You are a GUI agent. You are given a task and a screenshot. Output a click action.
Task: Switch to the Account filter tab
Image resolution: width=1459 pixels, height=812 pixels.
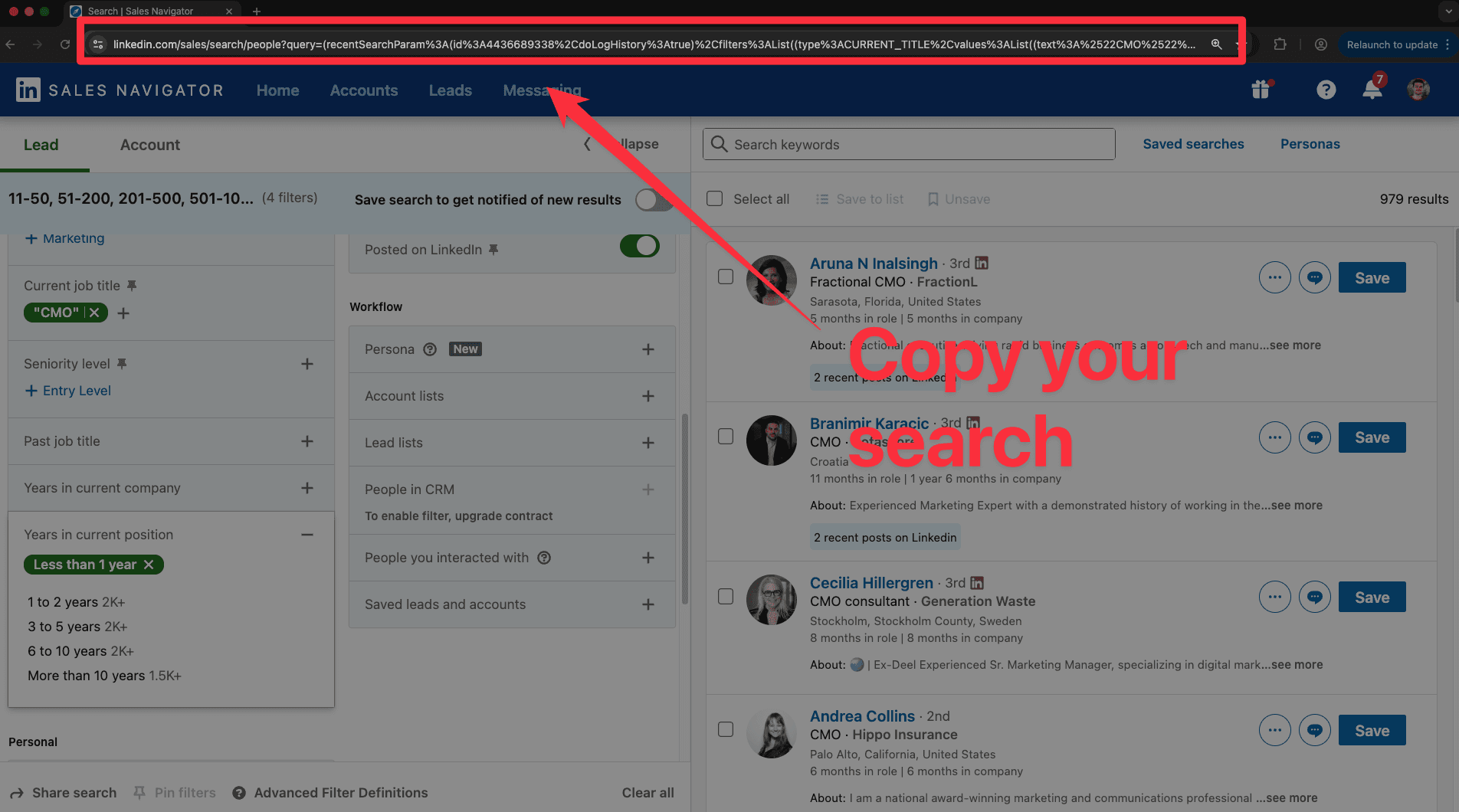point(150,145)
